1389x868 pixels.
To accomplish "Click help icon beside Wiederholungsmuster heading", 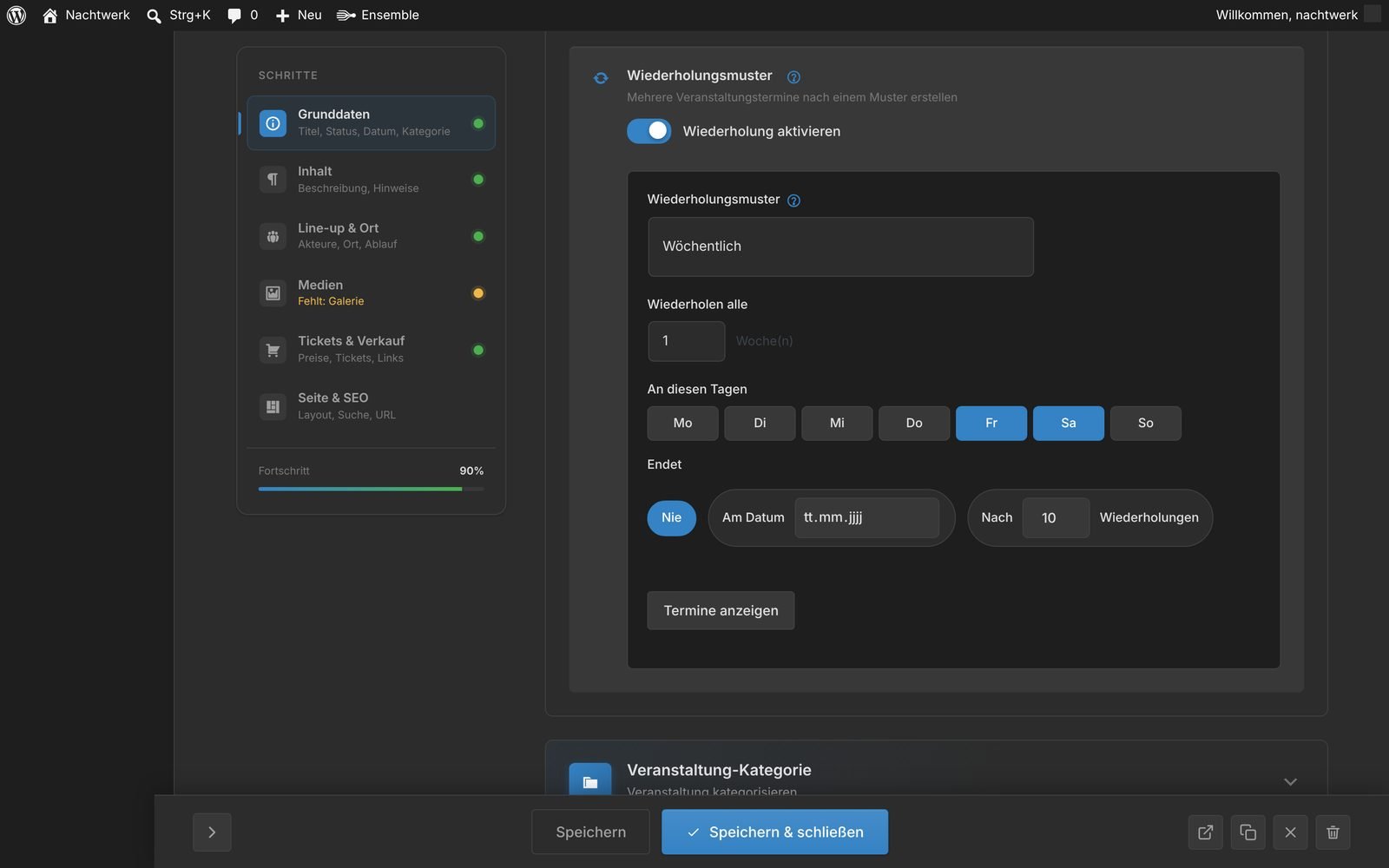I will click(x=793, y=76).
